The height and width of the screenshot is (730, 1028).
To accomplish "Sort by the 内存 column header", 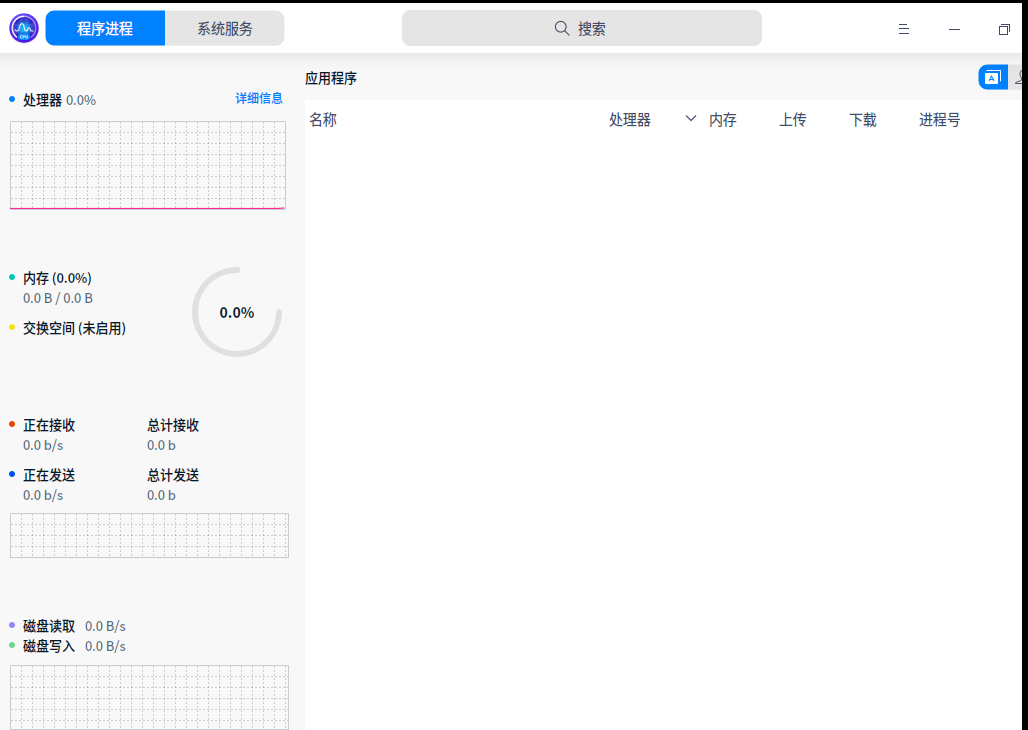I will tap(723, 120).
